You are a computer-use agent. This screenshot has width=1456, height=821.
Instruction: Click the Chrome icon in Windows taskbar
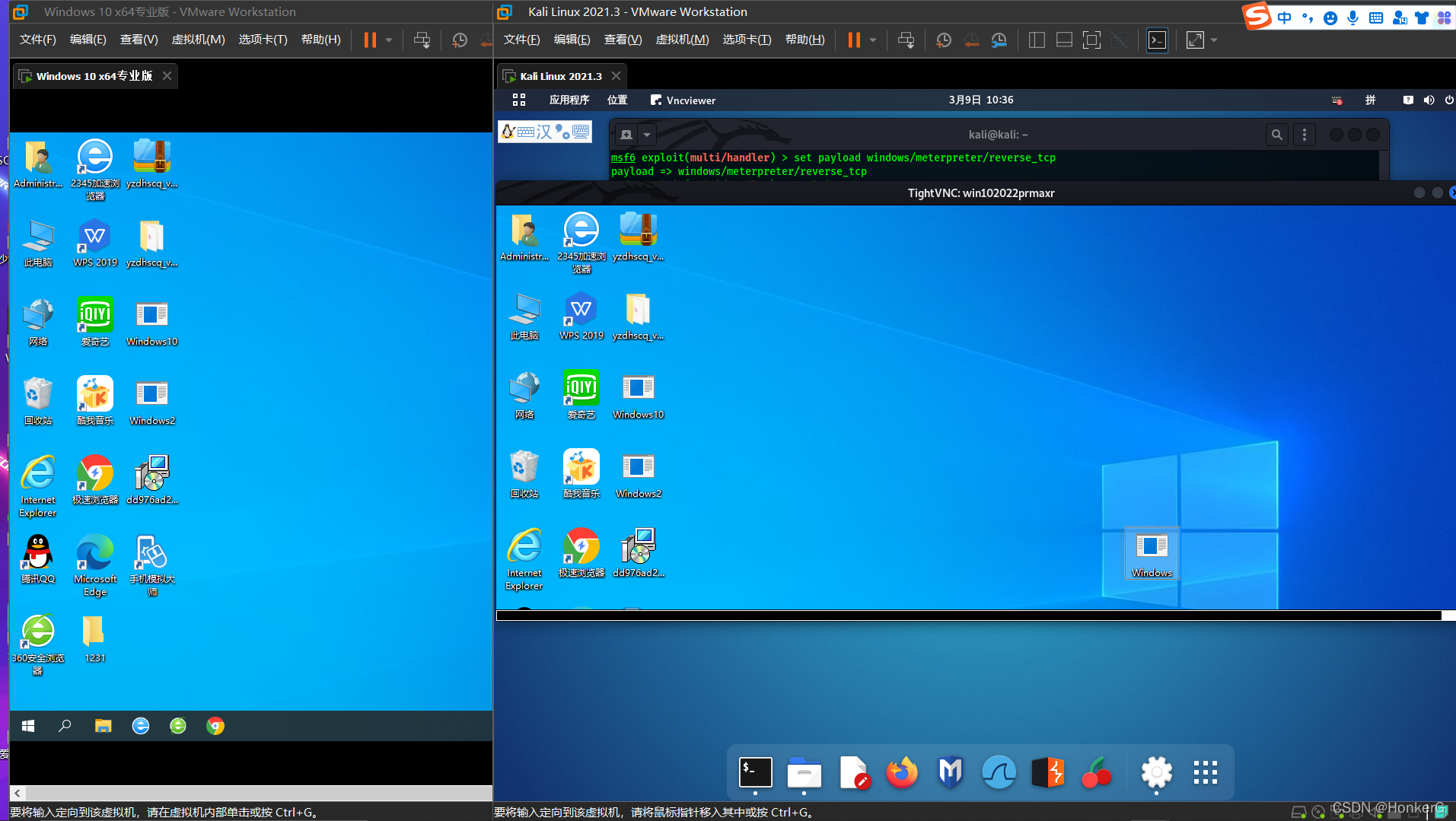tap(215, 726)
